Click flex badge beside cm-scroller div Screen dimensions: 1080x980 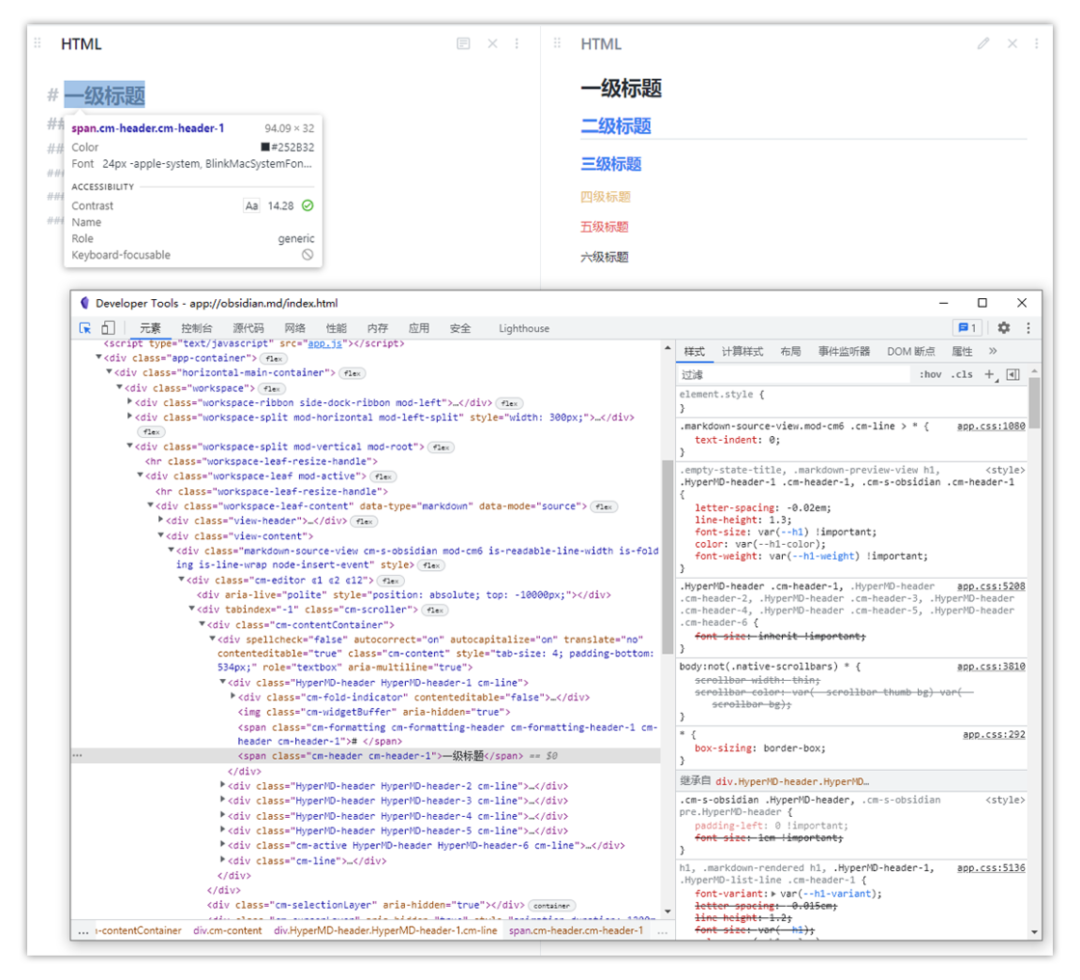(x=435, y=610)
